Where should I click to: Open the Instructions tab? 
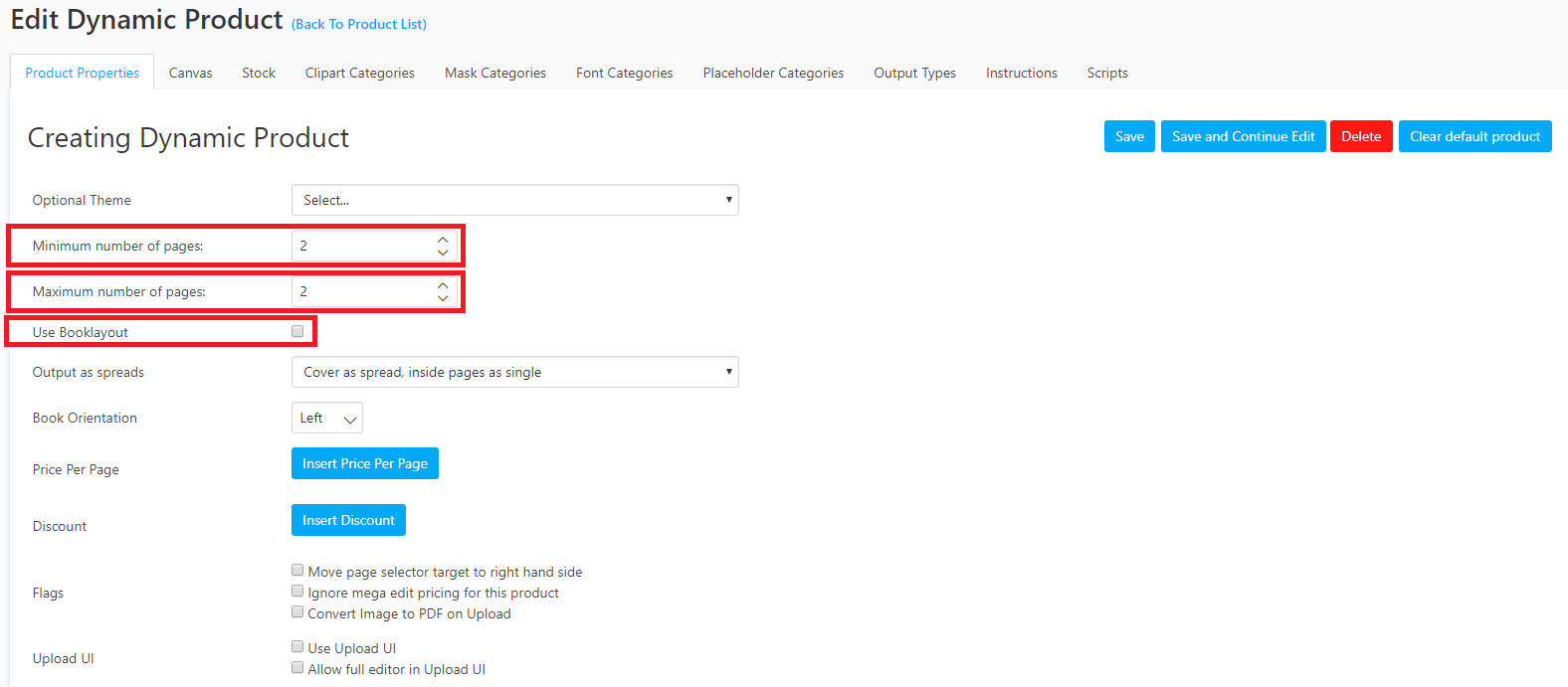pyautogui.click(x=1022, y=73)
